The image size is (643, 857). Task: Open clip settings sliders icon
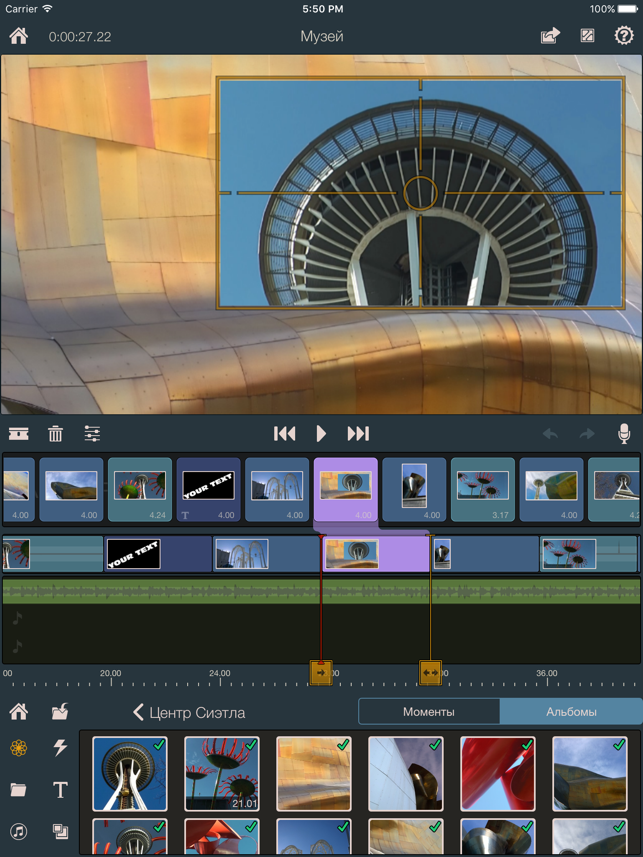click(x=92, y=434)
